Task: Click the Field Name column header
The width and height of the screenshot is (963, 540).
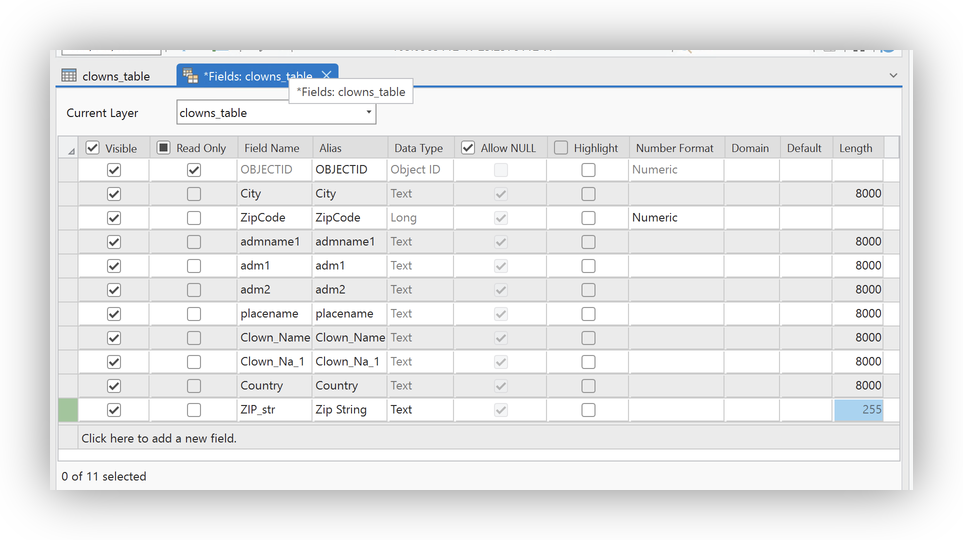Action: [x=272, y=148]
